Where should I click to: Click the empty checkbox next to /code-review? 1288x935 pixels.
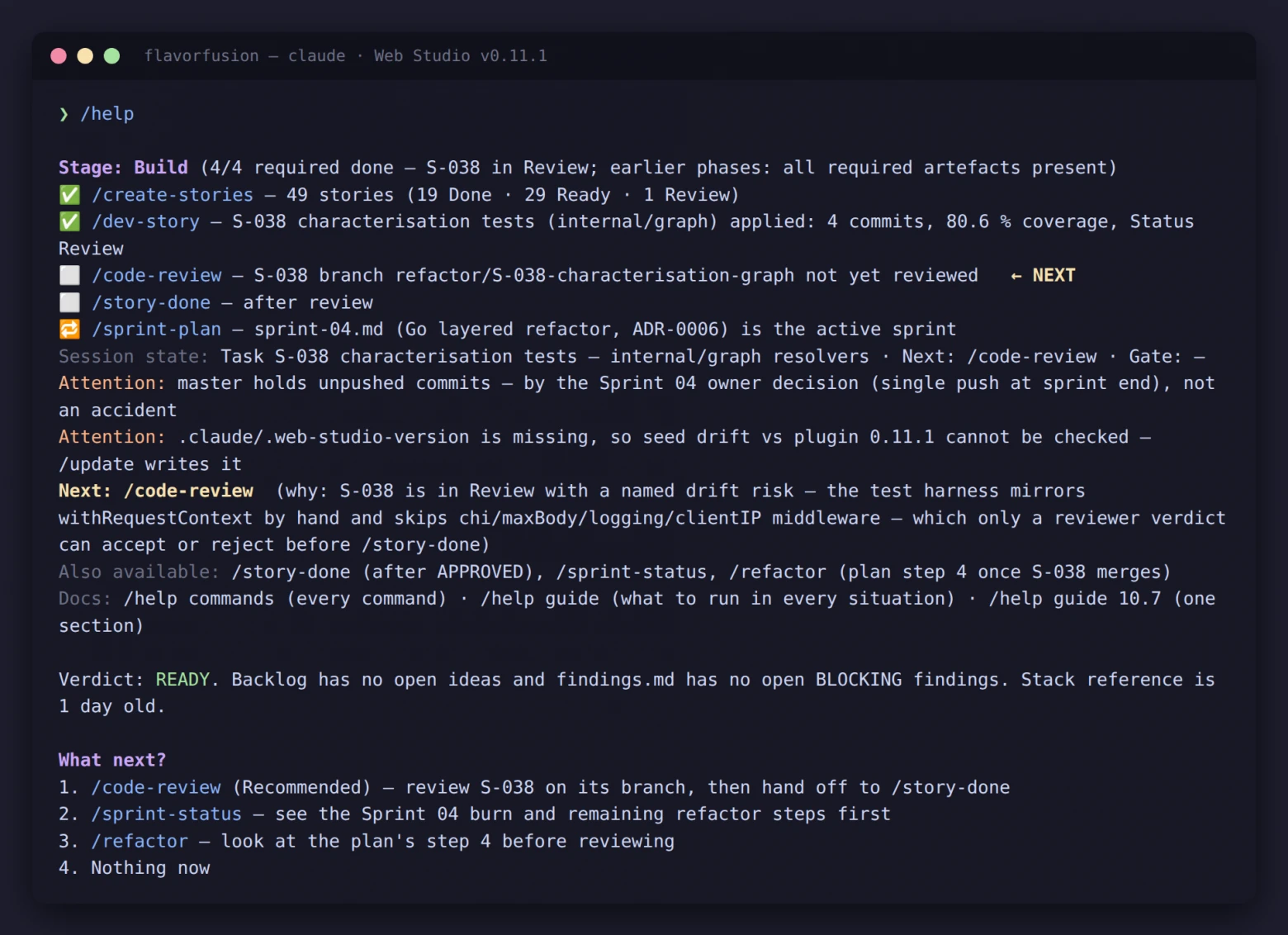point(69,276)
